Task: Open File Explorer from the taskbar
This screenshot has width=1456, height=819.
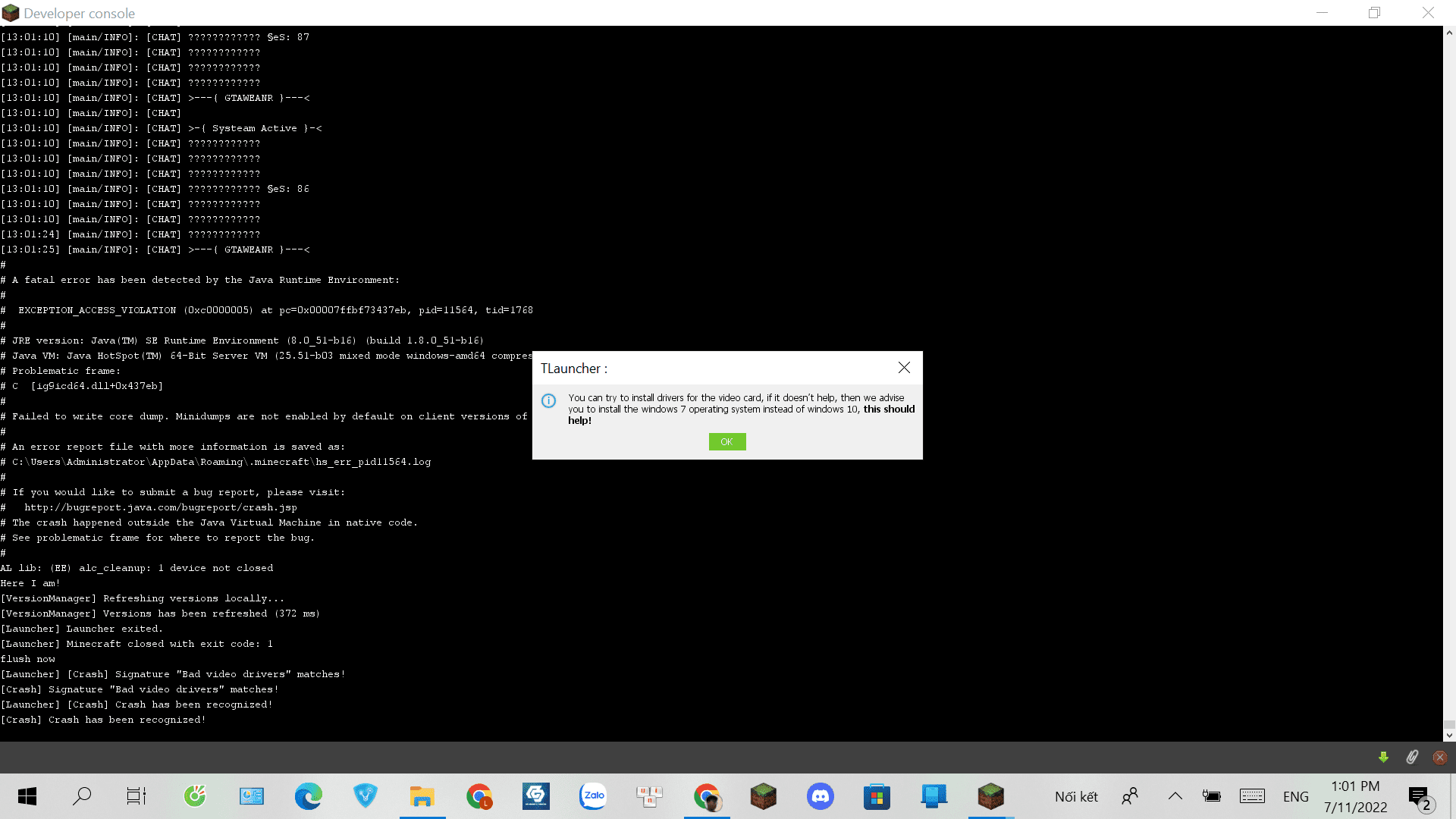Action: pyautogui.click(x=422, y=796)
